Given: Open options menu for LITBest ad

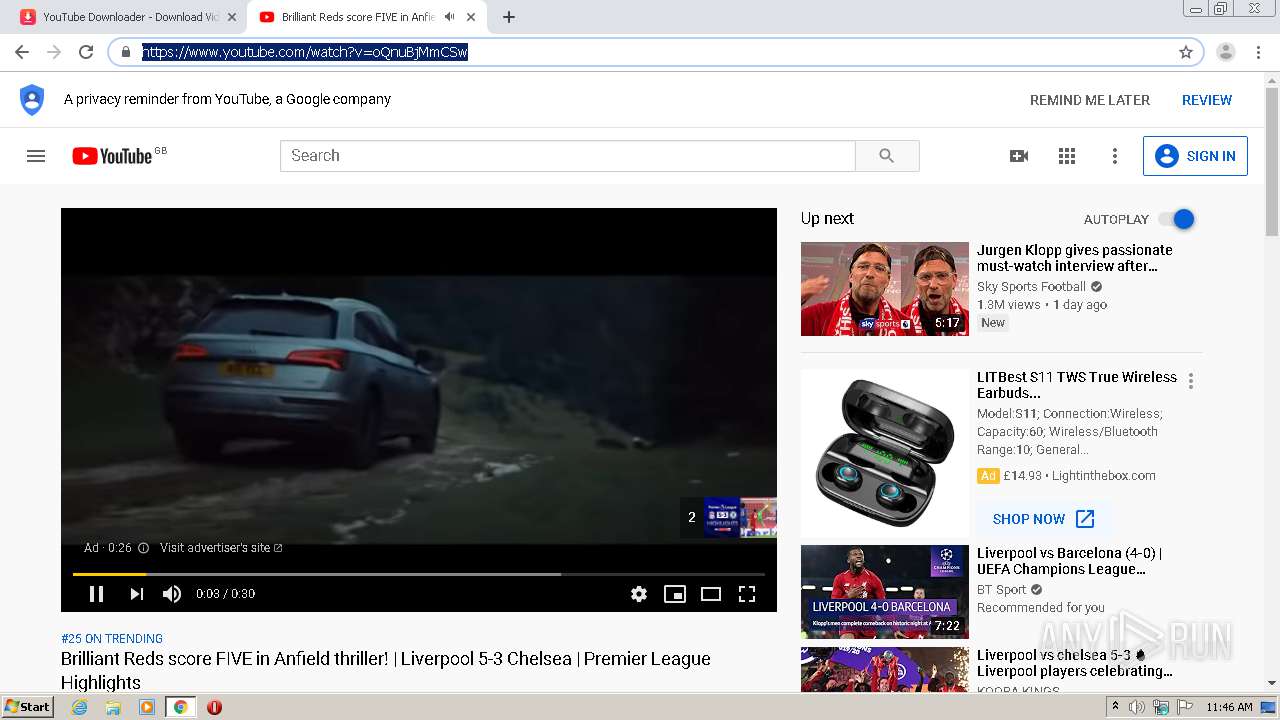Looking at the screenshot, I should [x=1191, y=381].
